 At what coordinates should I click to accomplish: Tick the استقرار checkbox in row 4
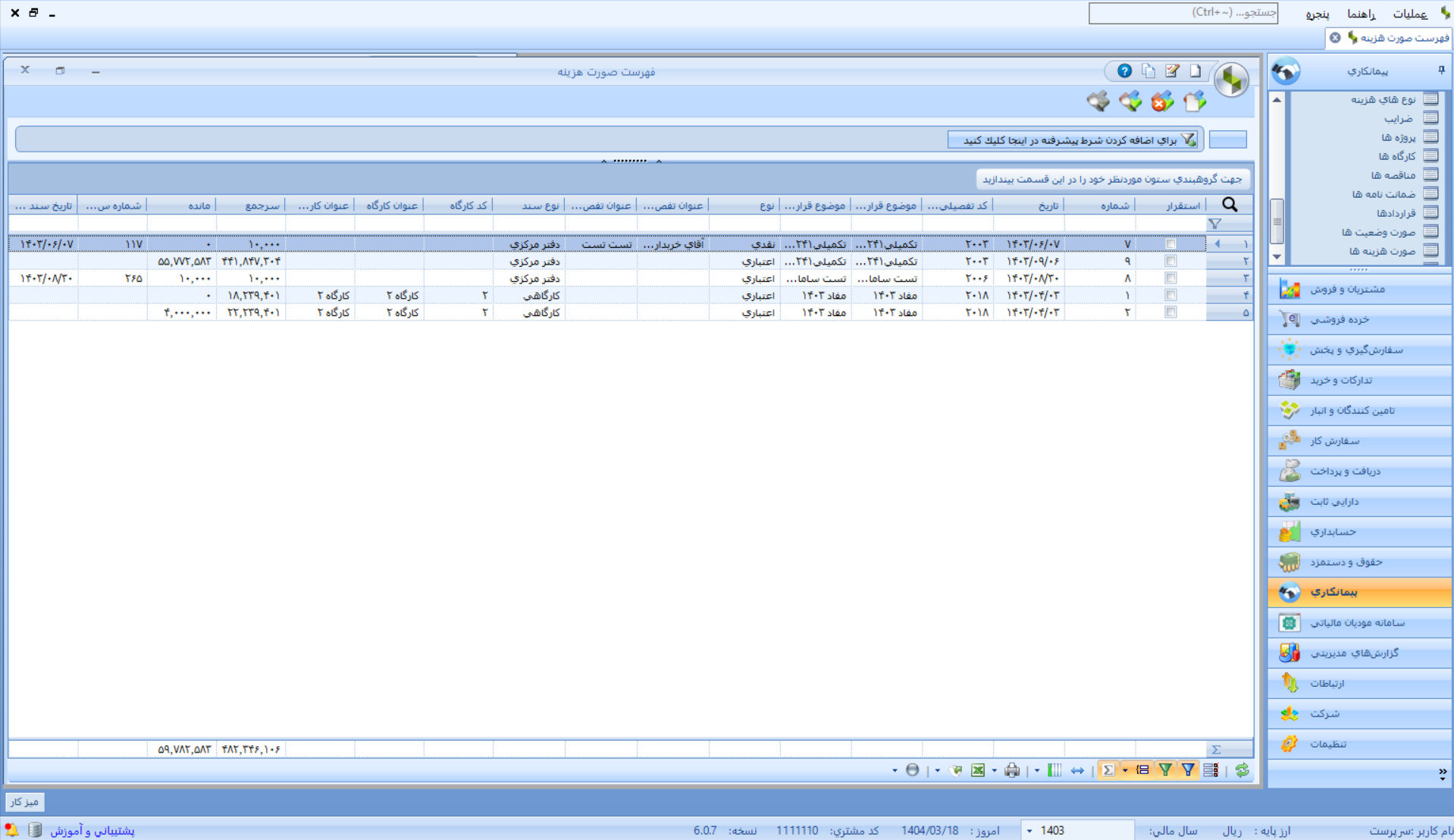click(x=1170, y=295)
